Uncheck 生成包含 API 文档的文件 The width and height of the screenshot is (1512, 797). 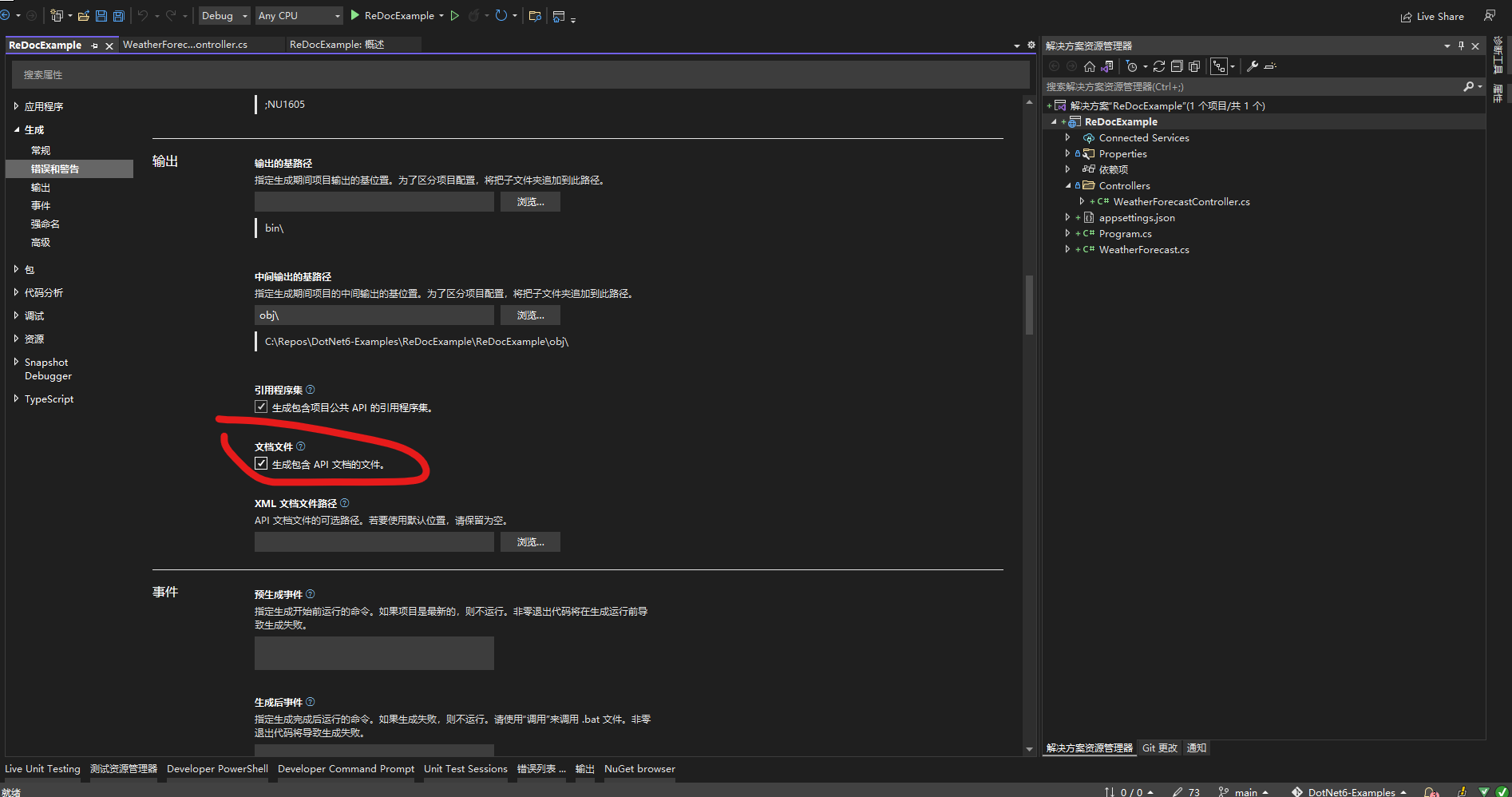pyautogui.click(x=261, y=463)
